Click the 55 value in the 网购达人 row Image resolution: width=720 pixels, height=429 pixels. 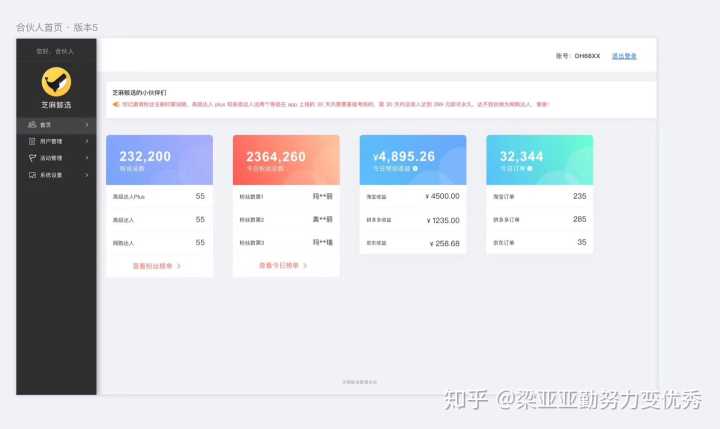coord(200,243)
